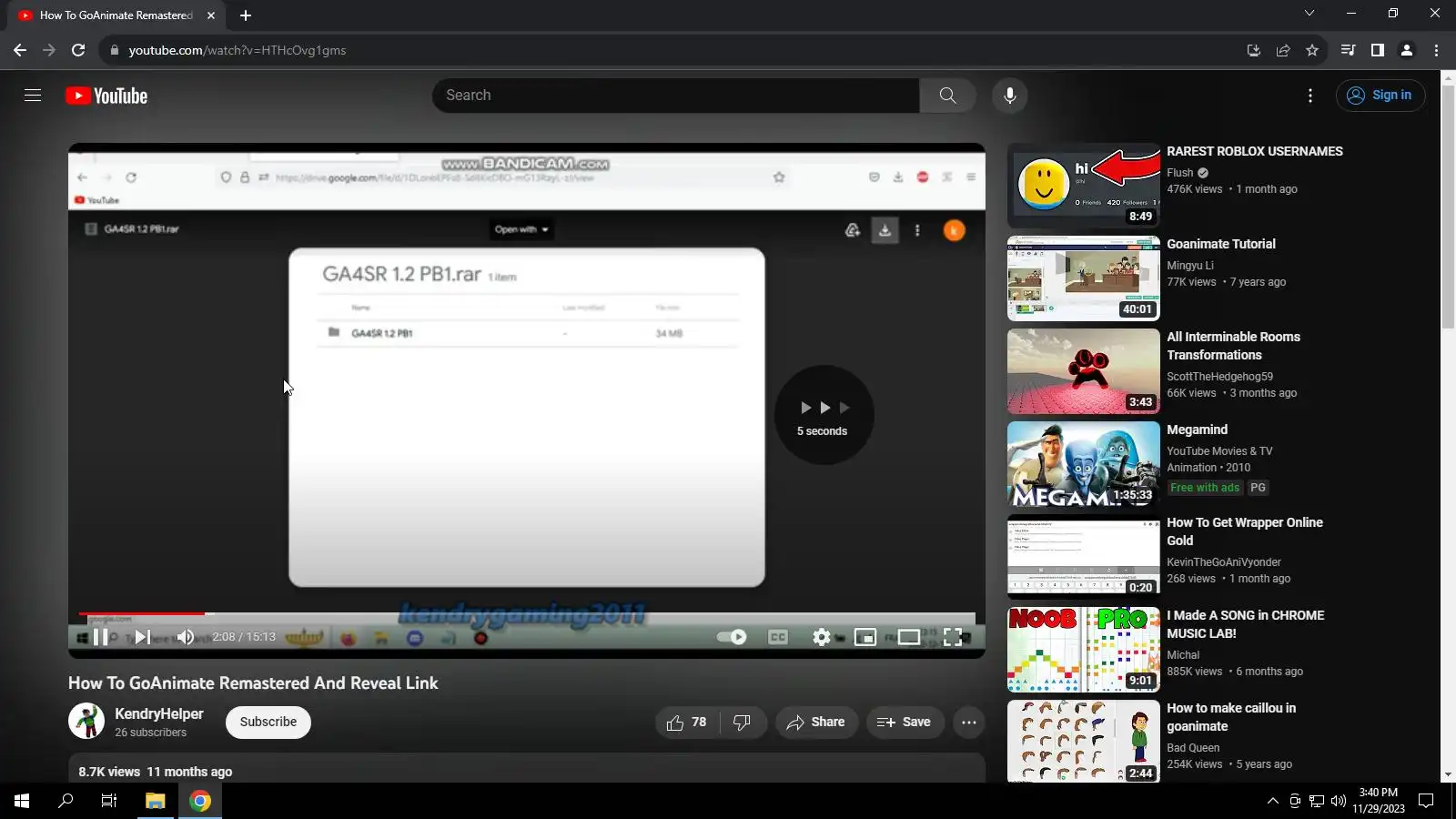The image size is (1456, 819).
Task: Save video to a playlist
Action: (905, 723)
